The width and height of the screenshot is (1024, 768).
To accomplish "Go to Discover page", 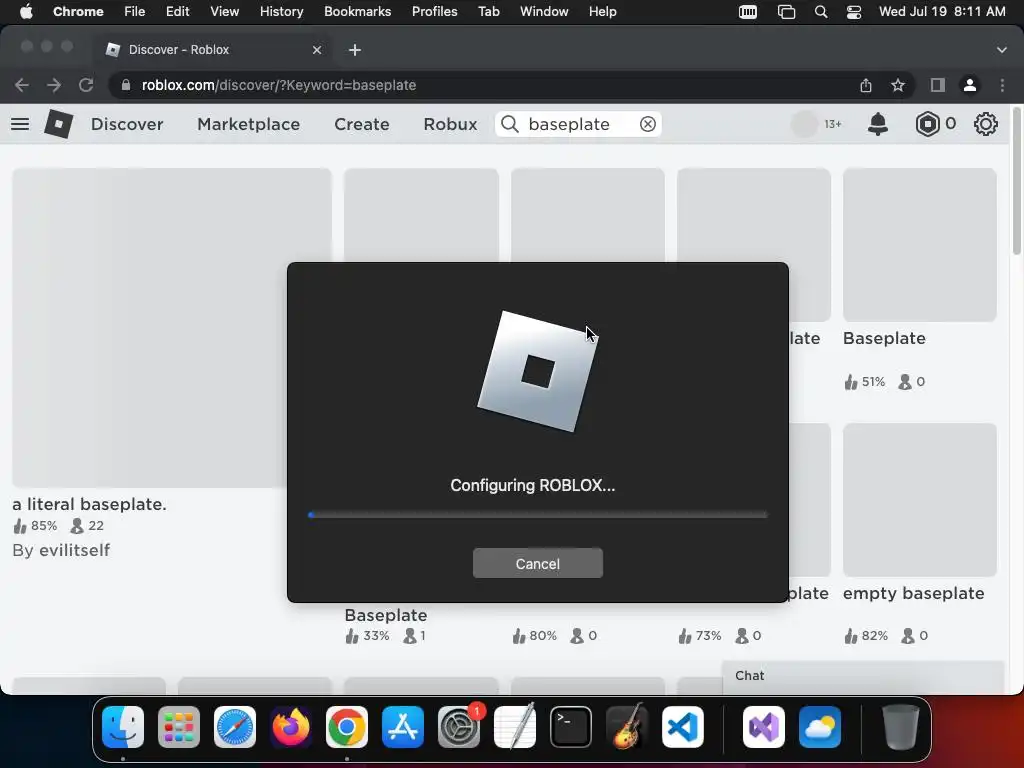I will click(x=127, y=124).
